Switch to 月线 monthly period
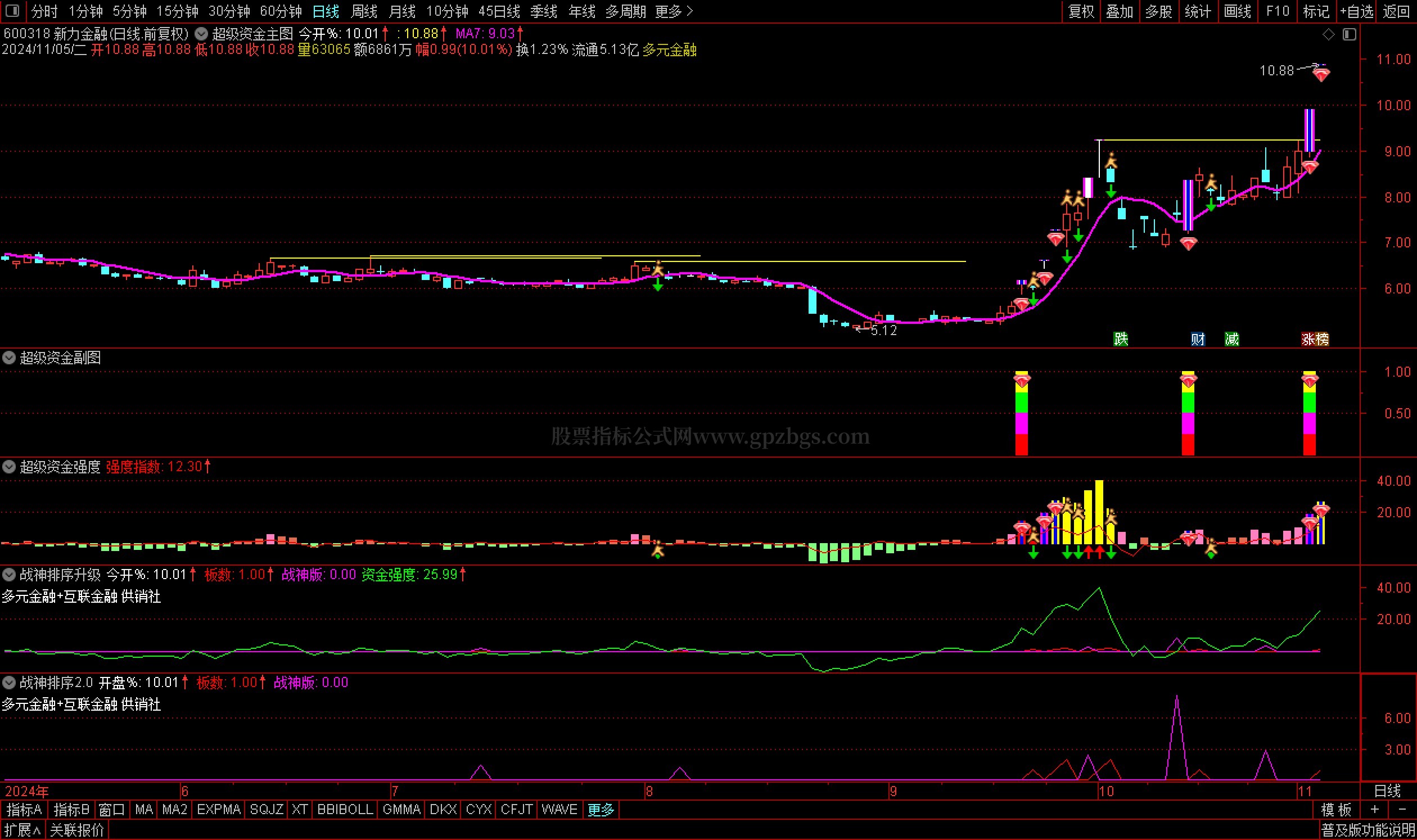 [402, 11]
